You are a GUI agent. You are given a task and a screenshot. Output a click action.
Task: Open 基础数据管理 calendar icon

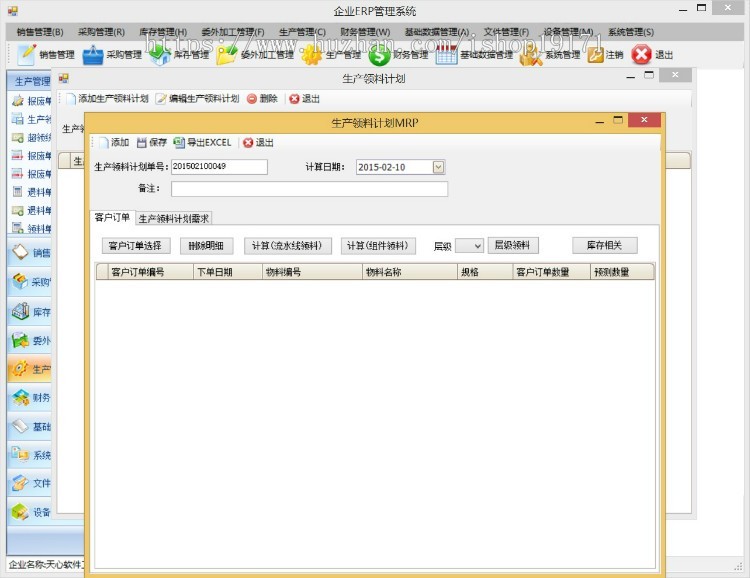tap(446, 55)
